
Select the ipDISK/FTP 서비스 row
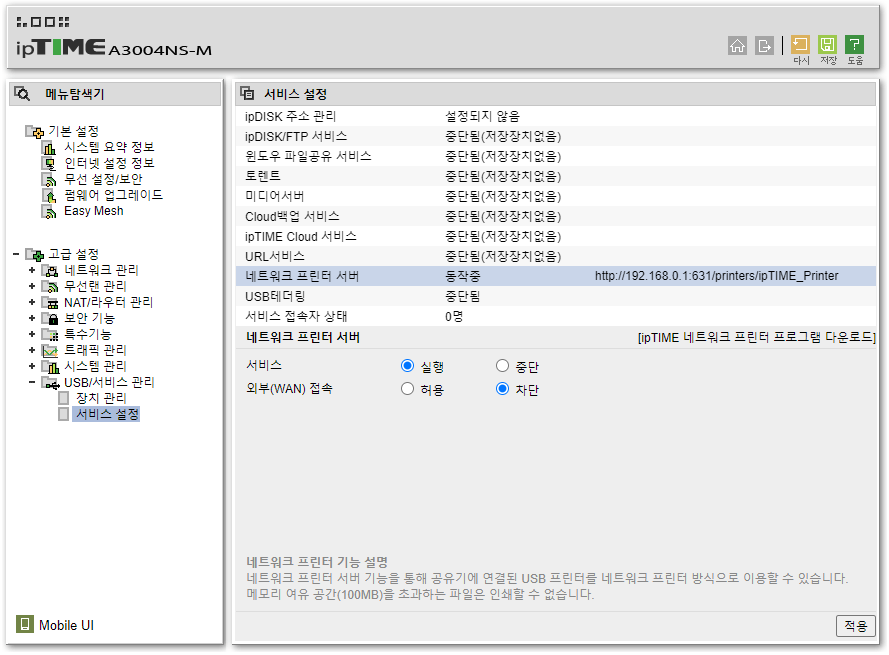(556, 137)
